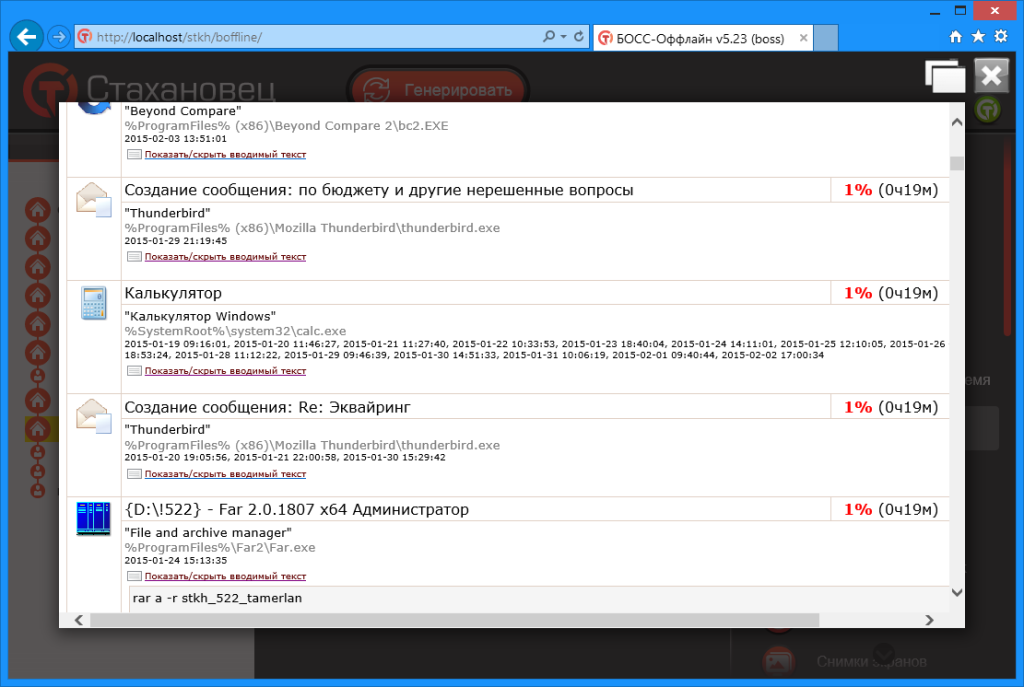Click the Стахановец logo
The image size is (1024, 687).
coord(149,89)
